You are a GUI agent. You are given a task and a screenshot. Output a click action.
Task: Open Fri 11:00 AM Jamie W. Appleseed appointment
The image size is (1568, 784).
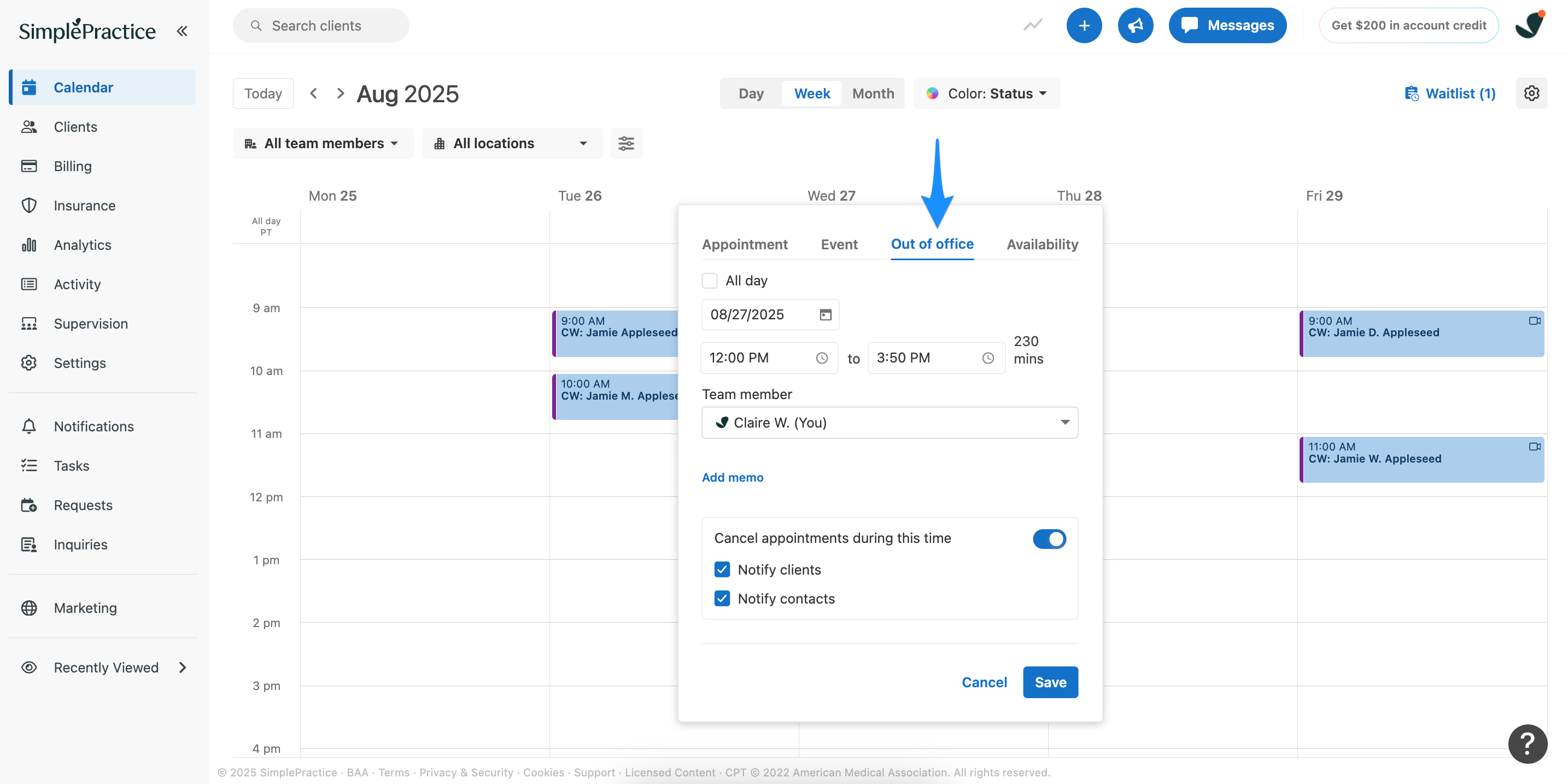1421,460
